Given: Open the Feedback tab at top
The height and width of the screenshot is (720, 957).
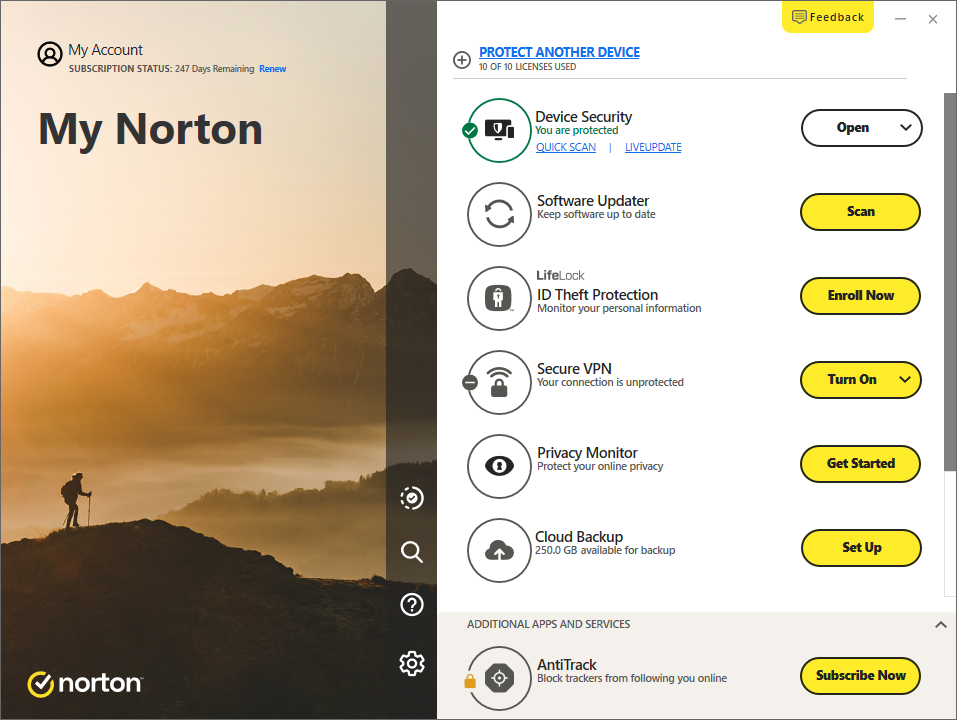Looking at the screenshot, I should tap(828, 17).
